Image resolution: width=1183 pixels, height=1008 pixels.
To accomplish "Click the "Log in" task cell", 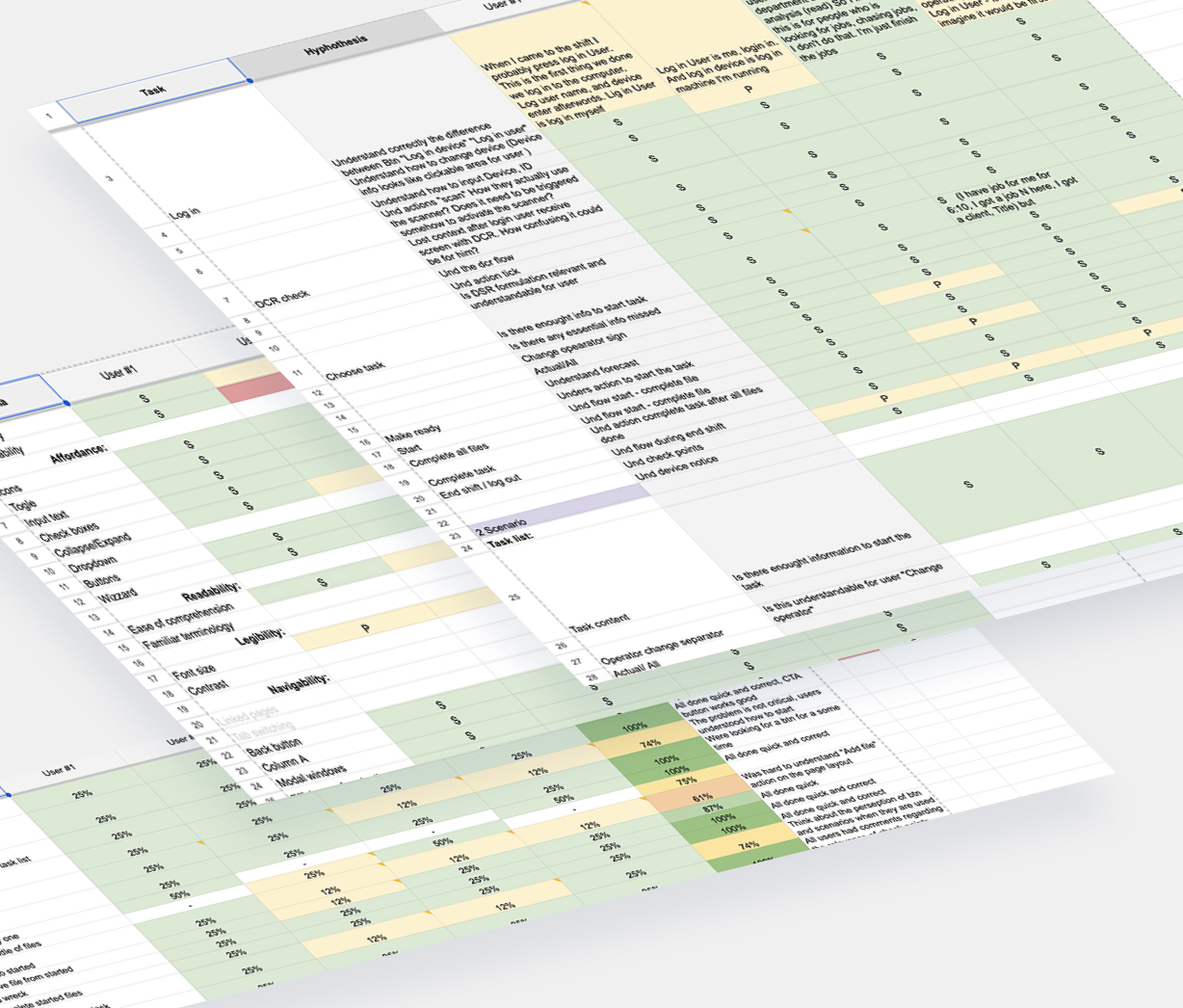I will pyautogui.click(x=185, y=212).
